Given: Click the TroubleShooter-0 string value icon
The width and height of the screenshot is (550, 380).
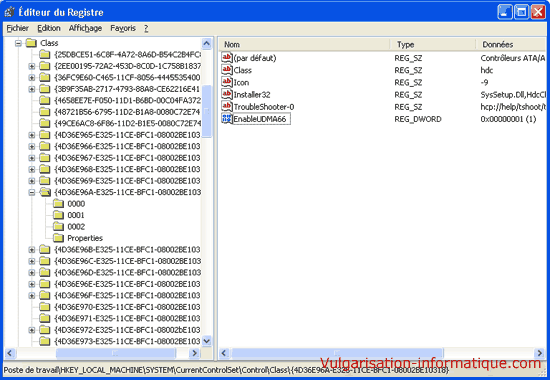Looking at the screenshot, I should point(227,106).
